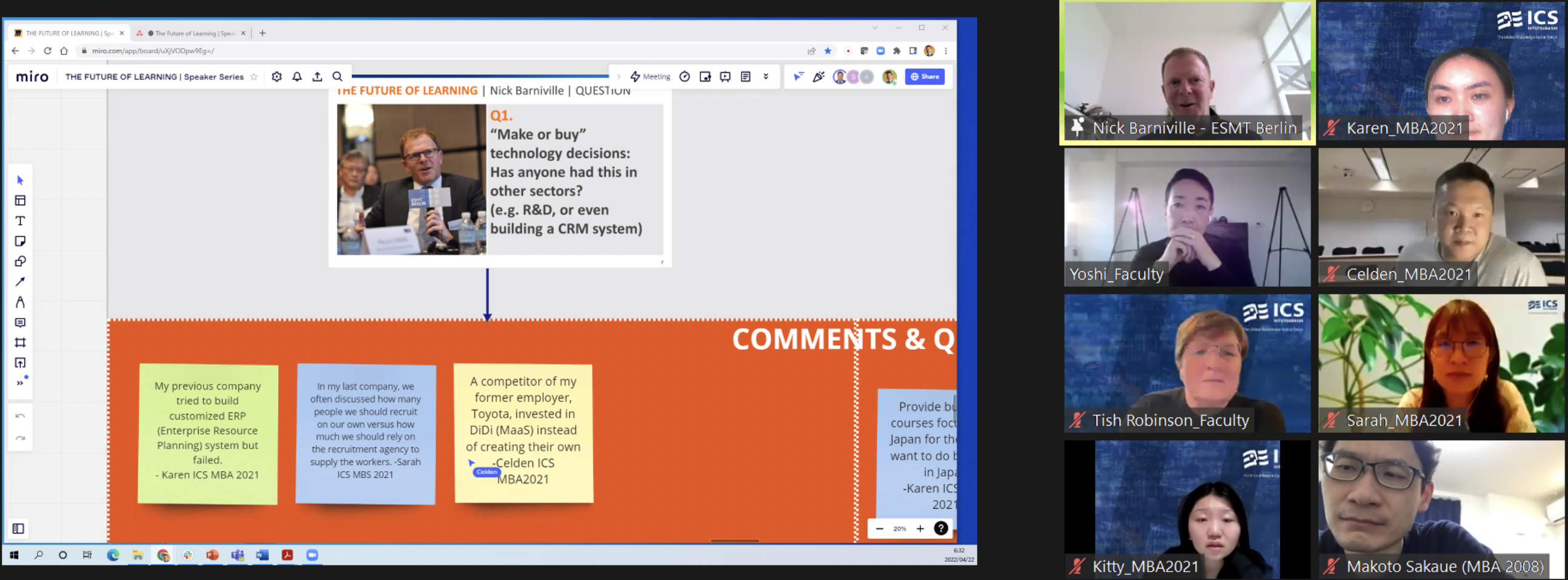
Task: Pick the connection line arrow tool
Action: [20, 282]
